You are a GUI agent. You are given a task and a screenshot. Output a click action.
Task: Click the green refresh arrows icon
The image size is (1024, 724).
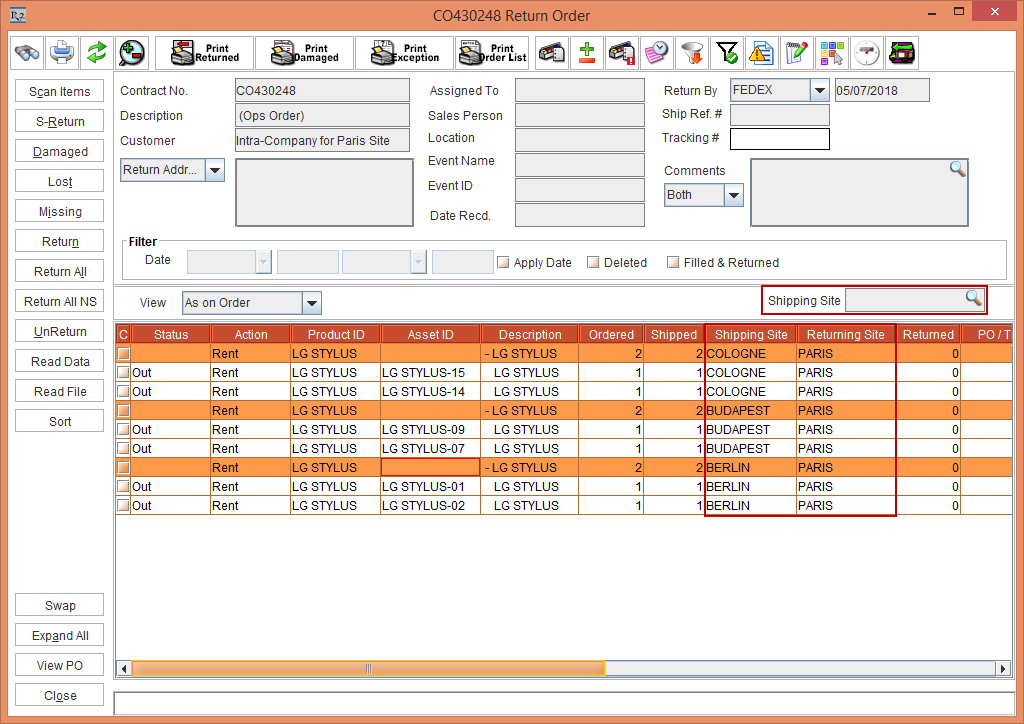(x=96, y=53)
